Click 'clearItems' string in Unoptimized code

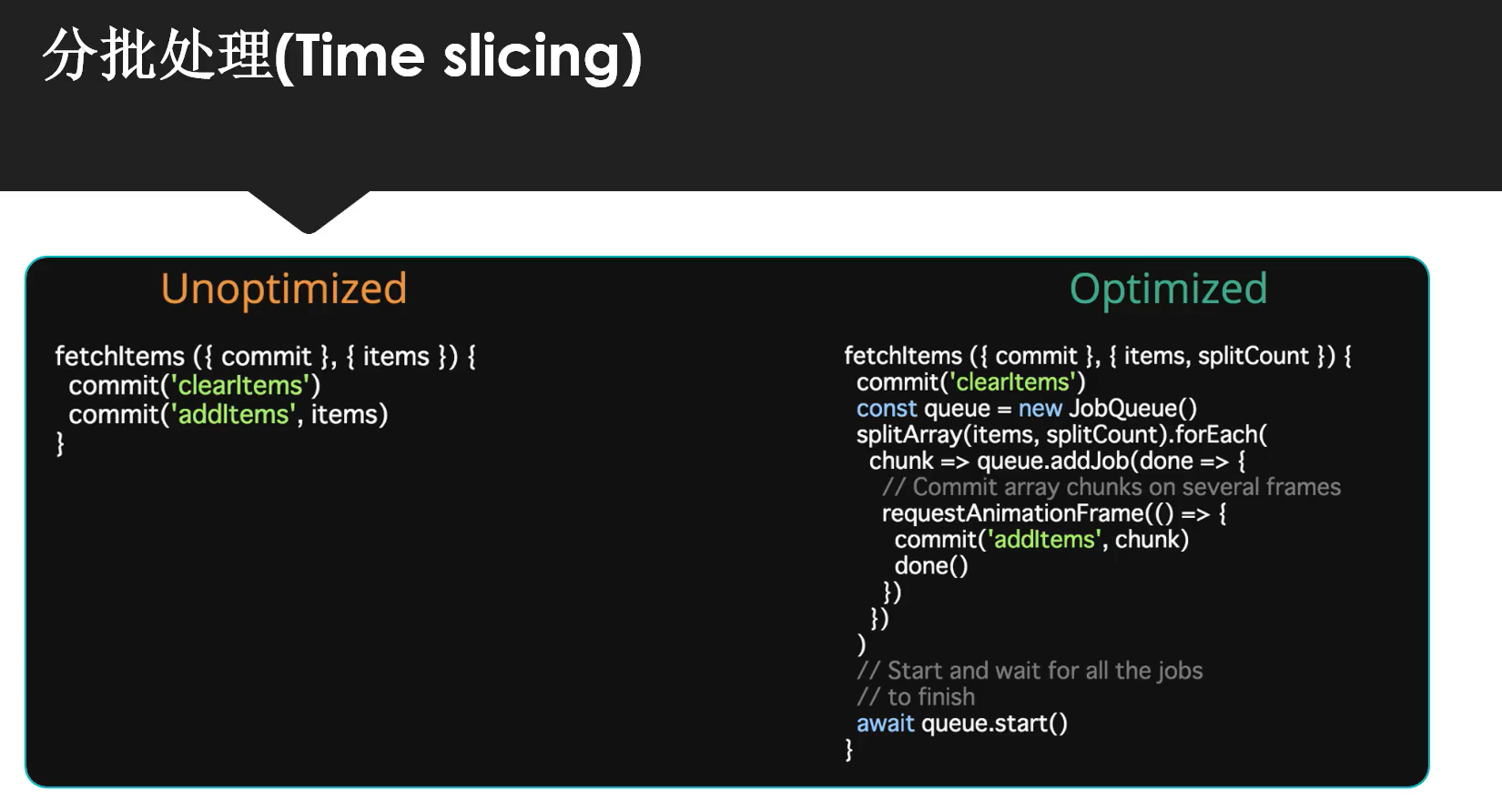(240, 385)
